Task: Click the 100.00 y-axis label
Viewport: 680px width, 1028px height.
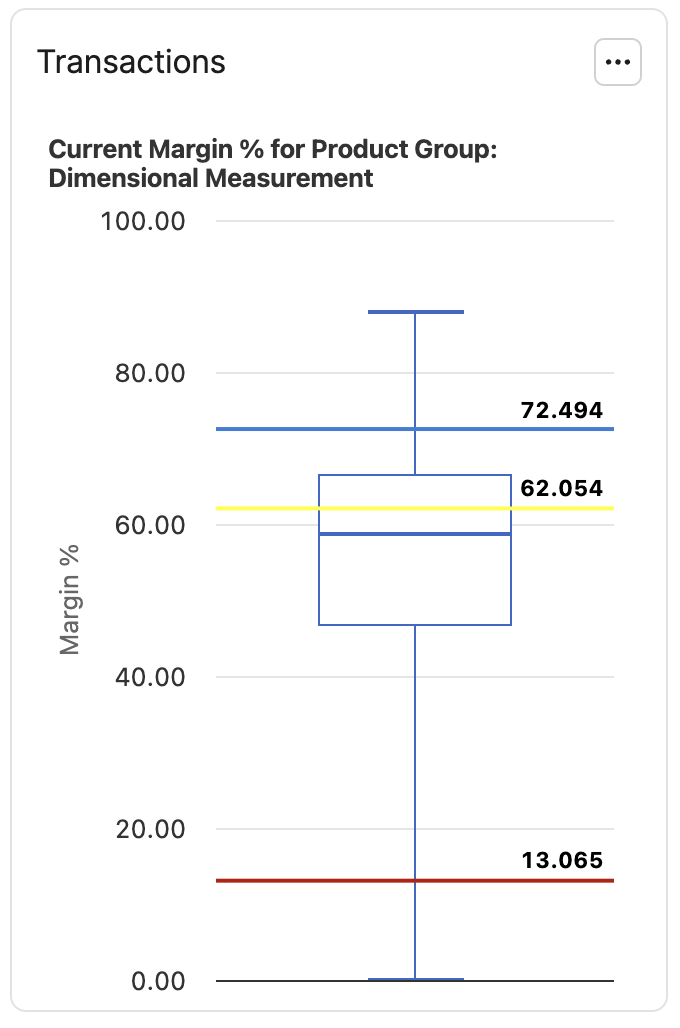Action: pyautogui.click(x=143, y=221)
